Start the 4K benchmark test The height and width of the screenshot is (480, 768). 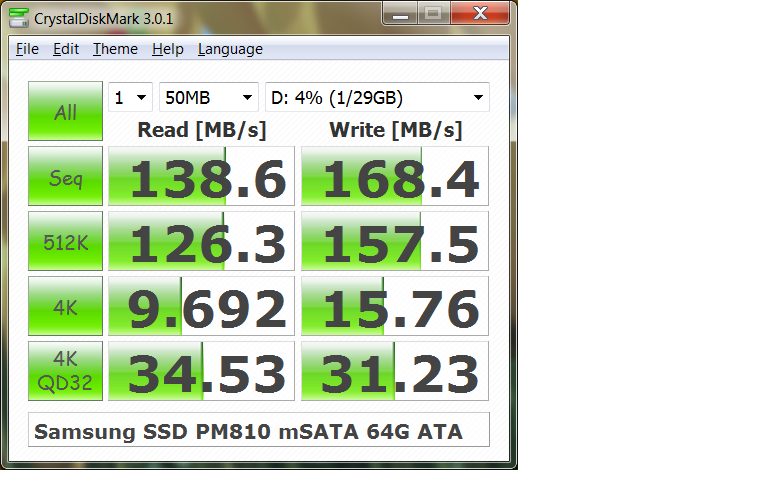pyautogui.click(x=65, y=306)
